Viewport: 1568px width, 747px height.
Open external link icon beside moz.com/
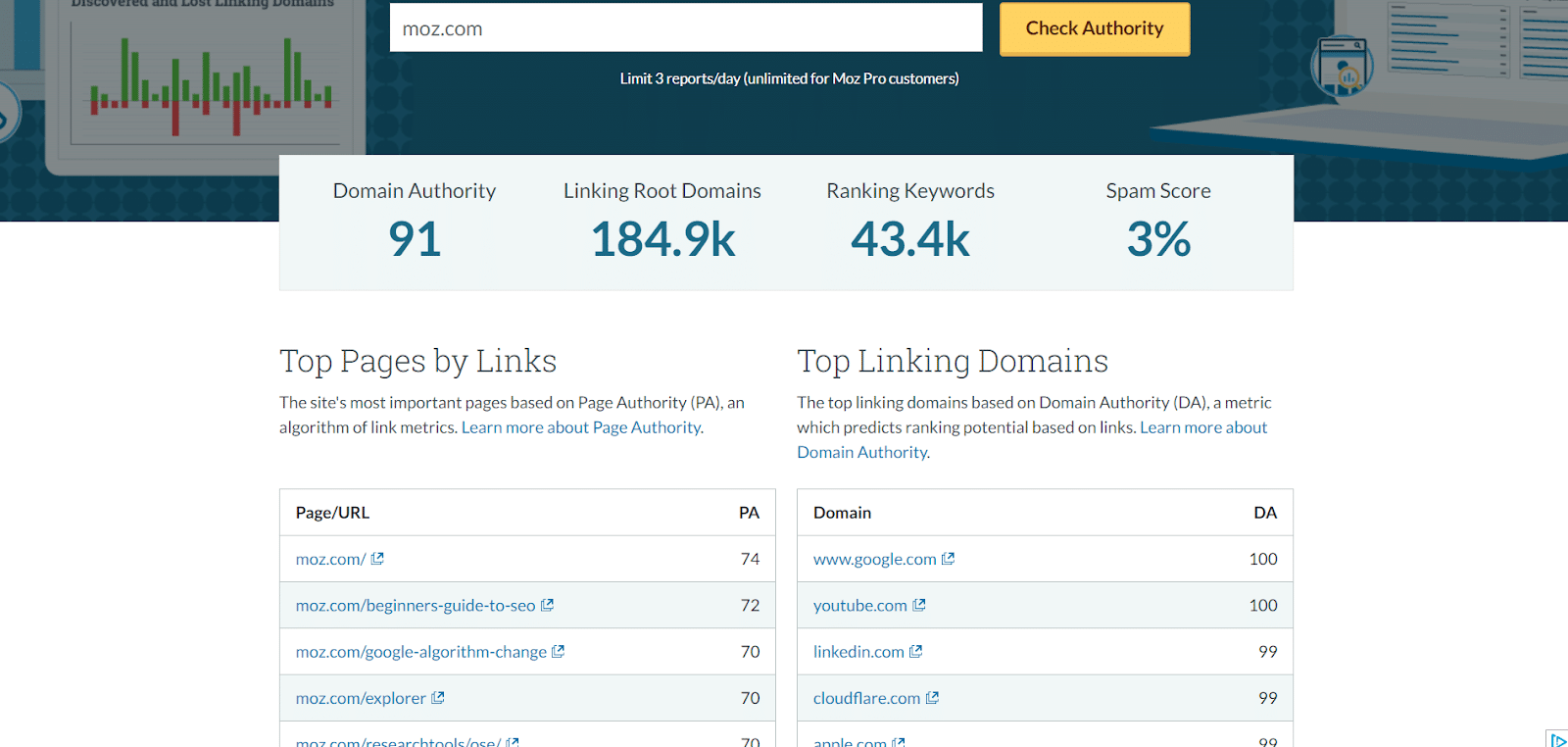377,559
